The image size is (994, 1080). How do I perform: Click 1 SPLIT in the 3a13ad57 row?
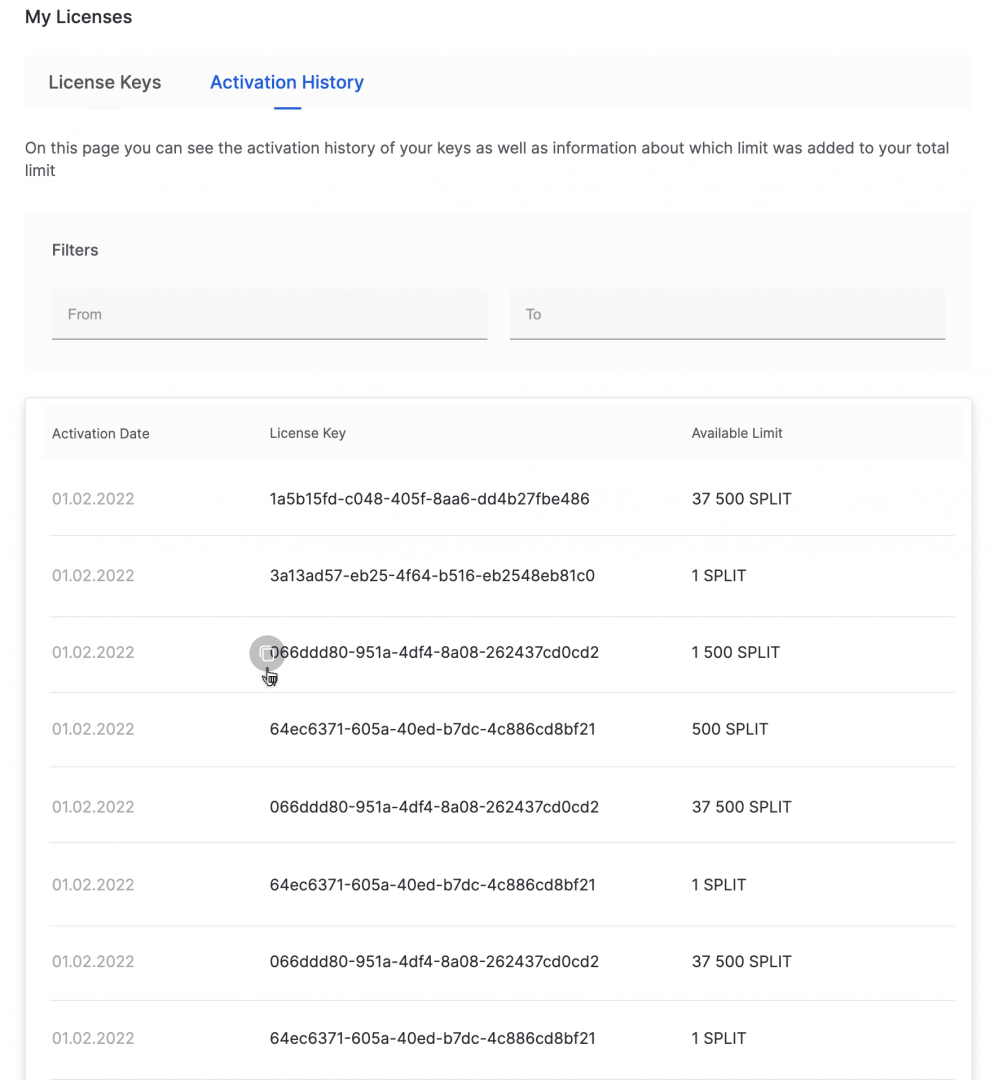pyautogui.click(x=718, y=576)
